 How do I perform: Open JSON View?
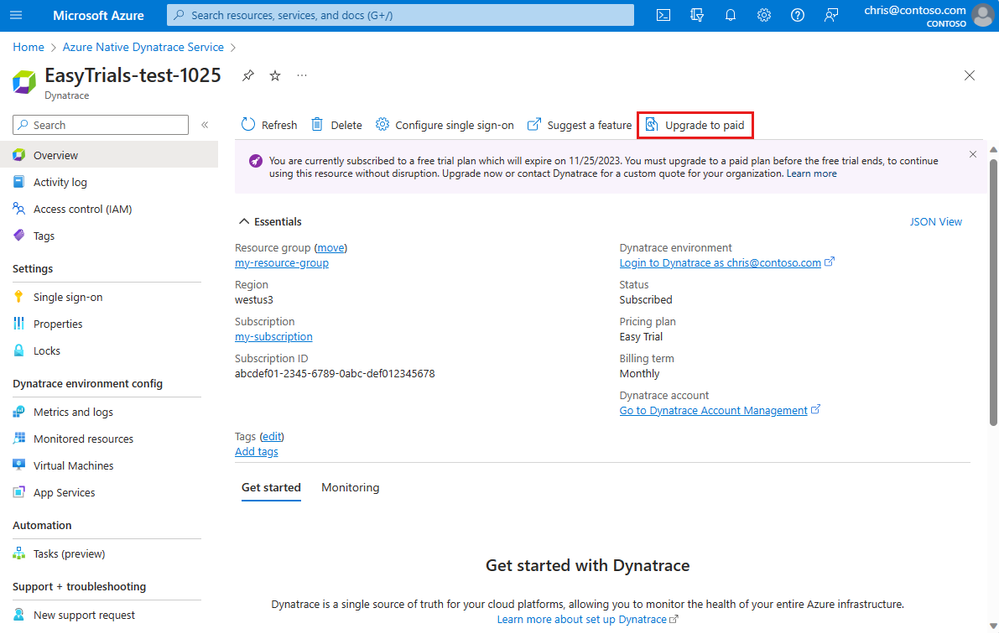click(x=935, y=222)
